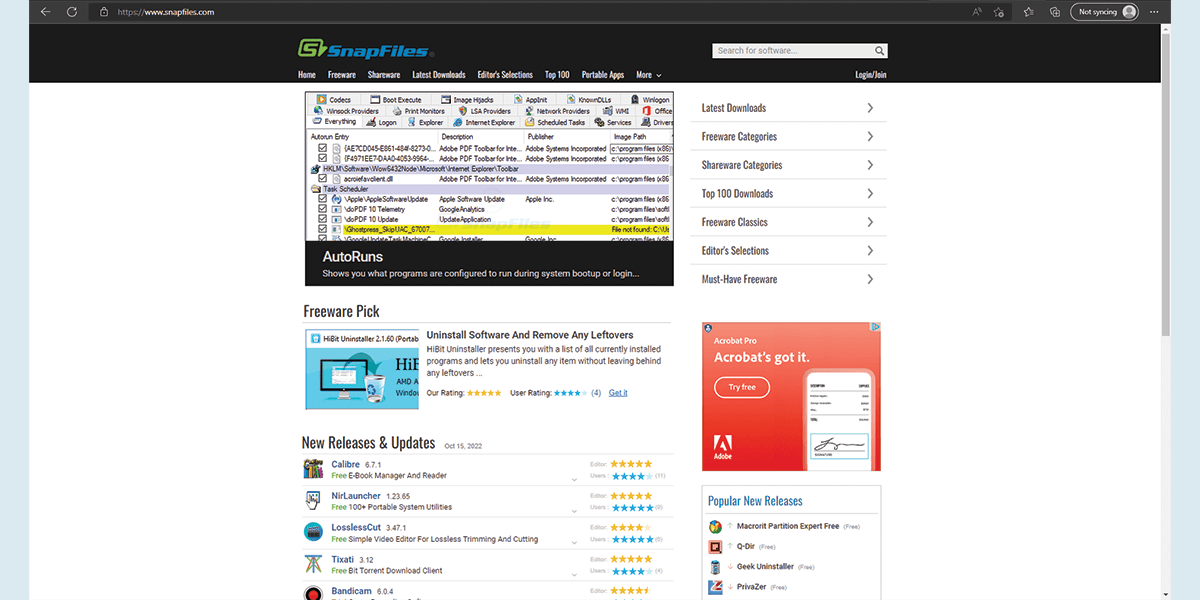This screenshot has width=1200, height=600.
Task: Click the Try free button in ad
Action: click(742, 387)
